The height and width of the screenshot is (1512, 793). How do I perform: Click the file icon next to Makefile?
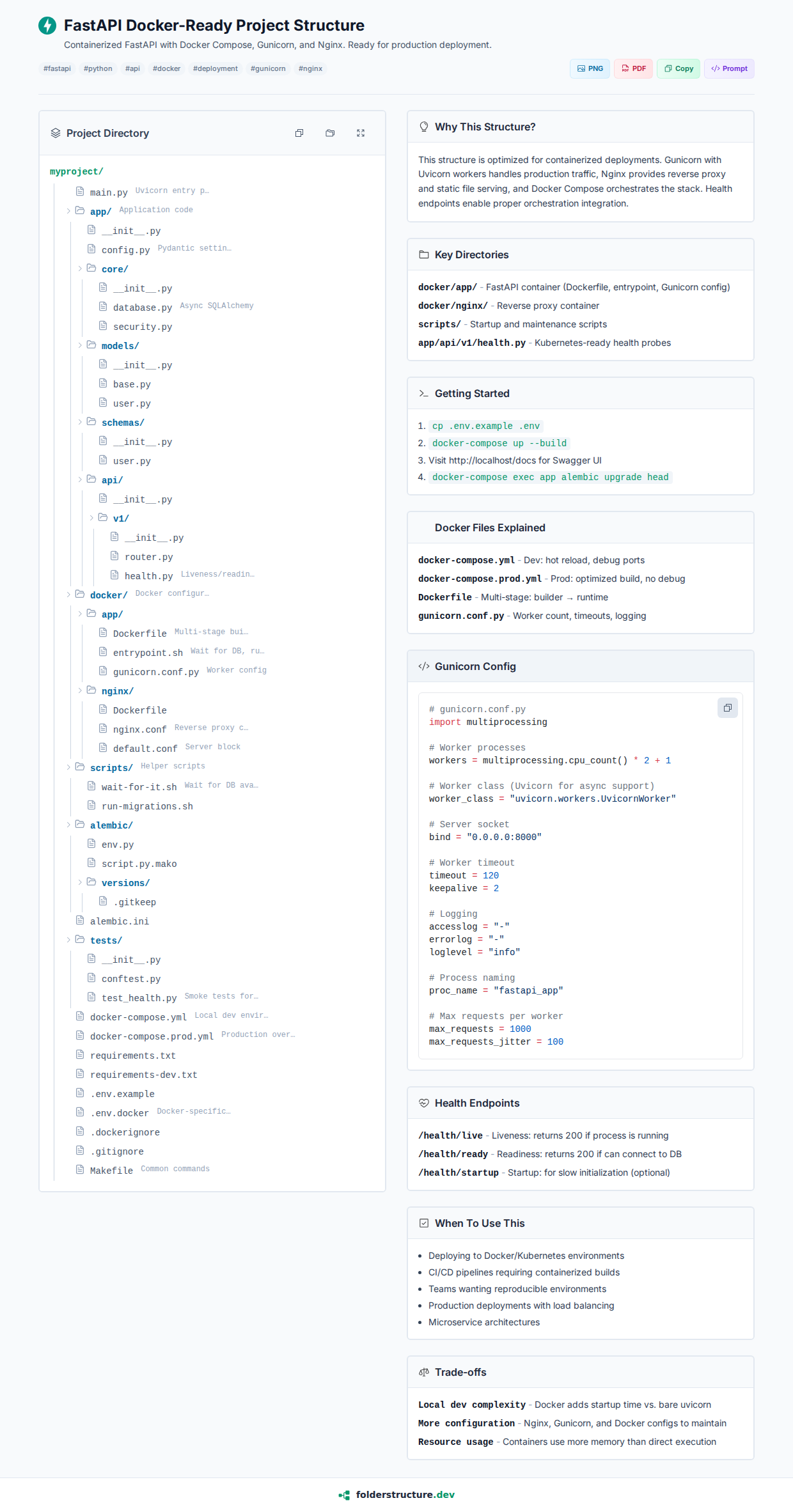[x=80, y=1169]
